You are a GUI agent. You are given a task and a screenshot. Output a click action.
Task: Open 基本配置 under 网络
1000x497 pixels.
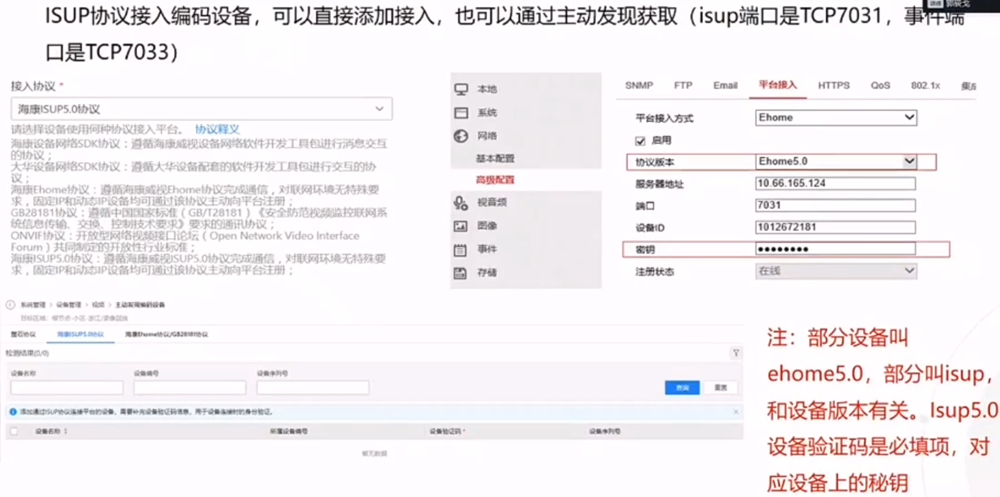495,158
